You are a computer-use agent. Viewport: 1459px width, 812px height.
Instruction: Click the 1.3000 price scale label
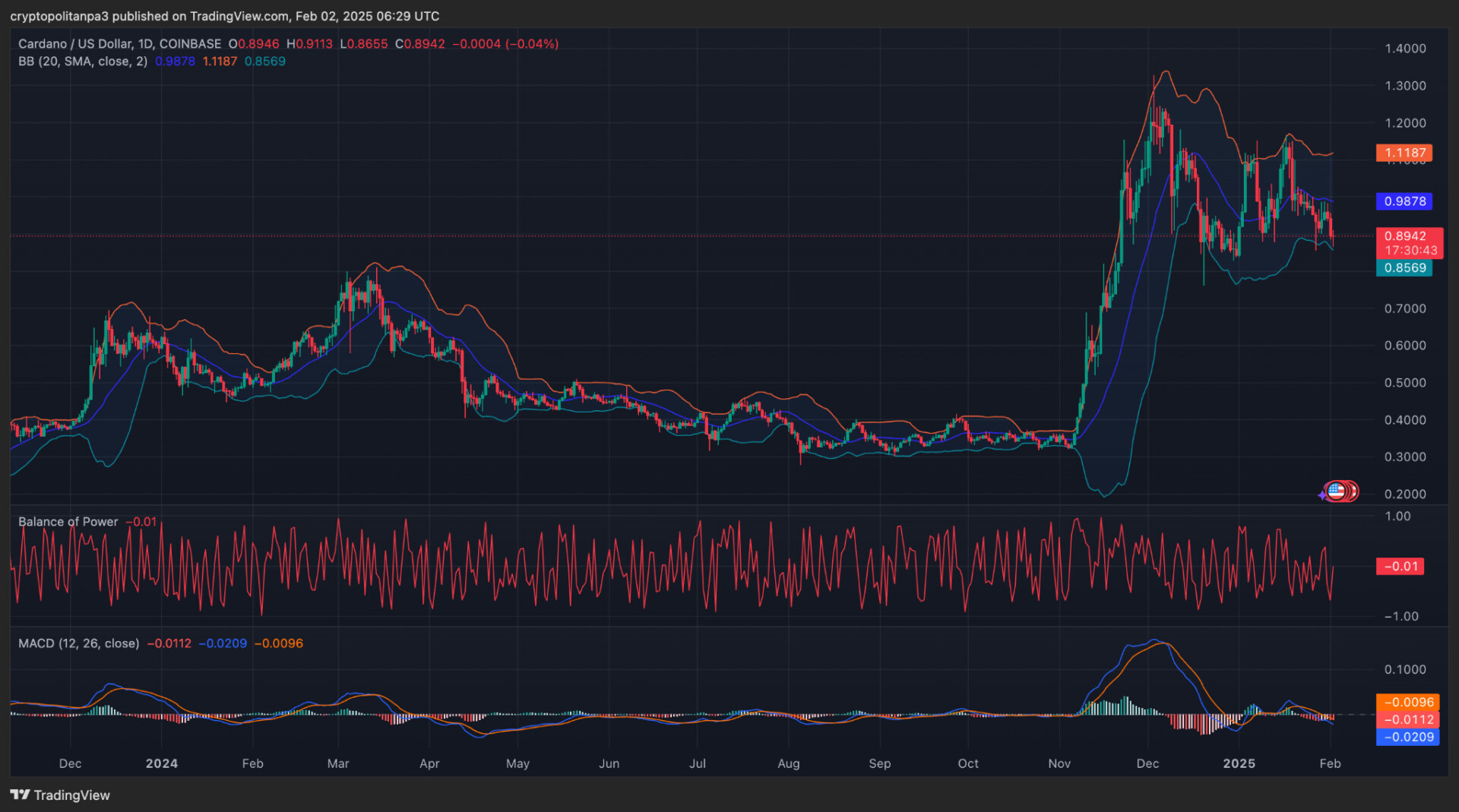click(x=1405, y=86)
